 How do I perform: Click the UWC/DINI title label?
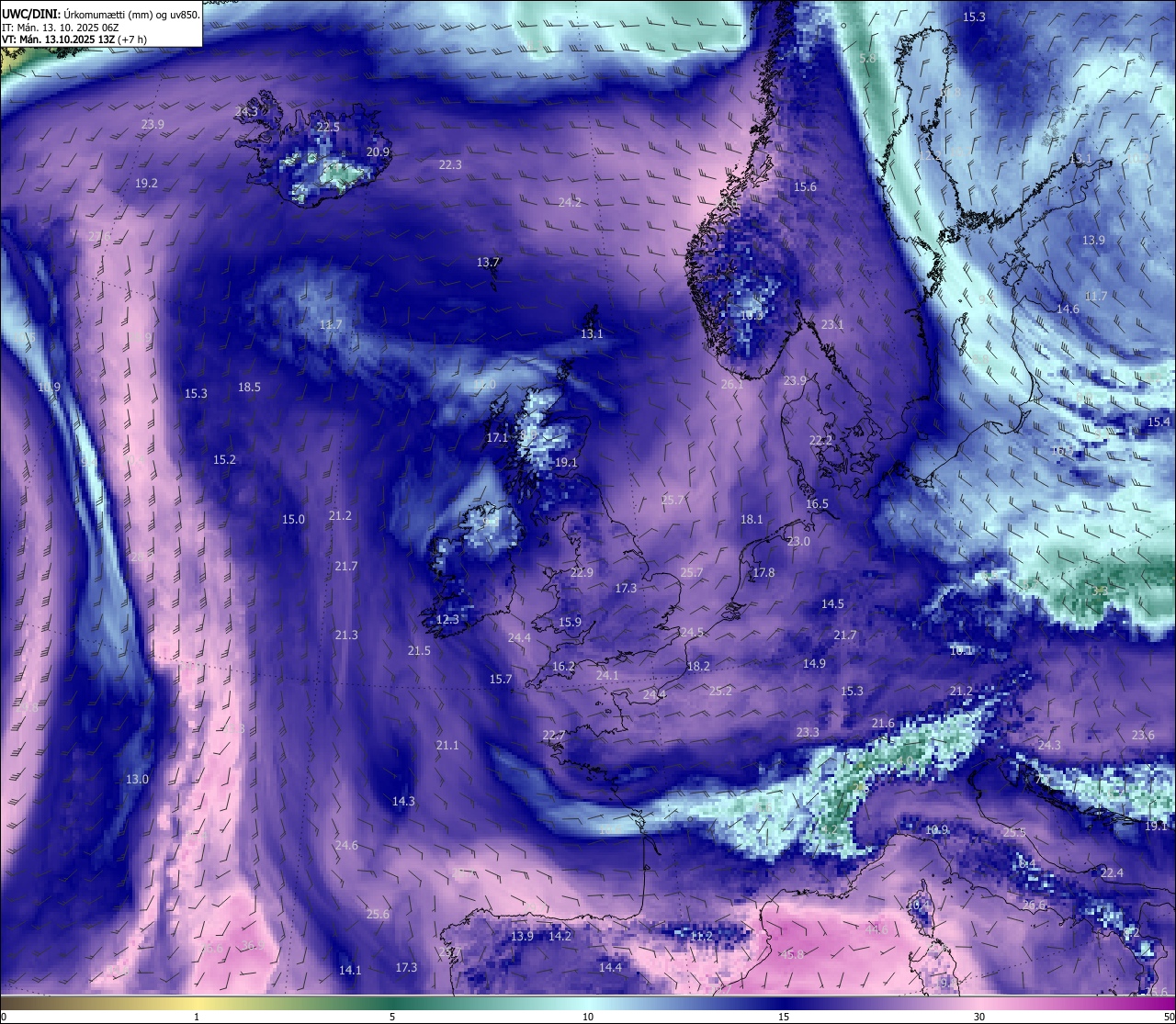[x=32, y=14]
